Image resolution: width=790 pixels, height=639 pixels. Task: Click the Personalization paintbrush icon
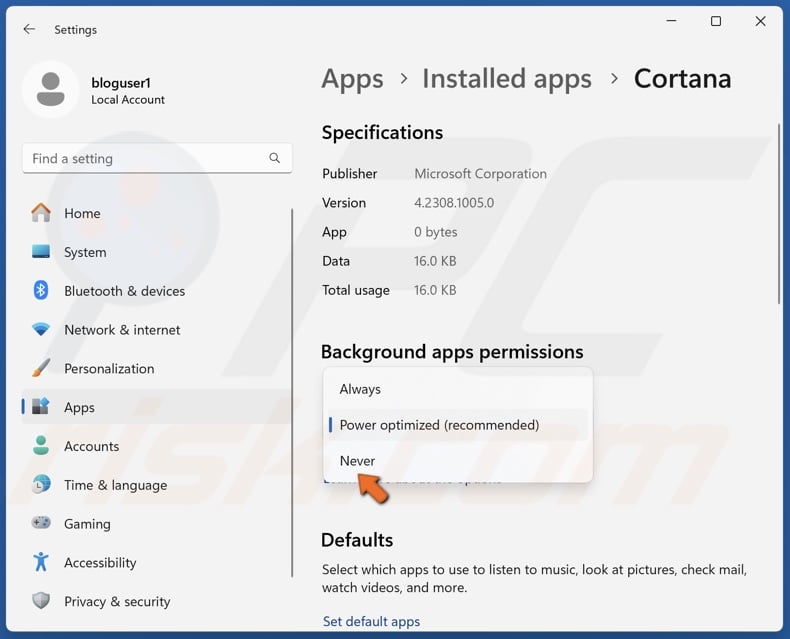click(41, 368)
